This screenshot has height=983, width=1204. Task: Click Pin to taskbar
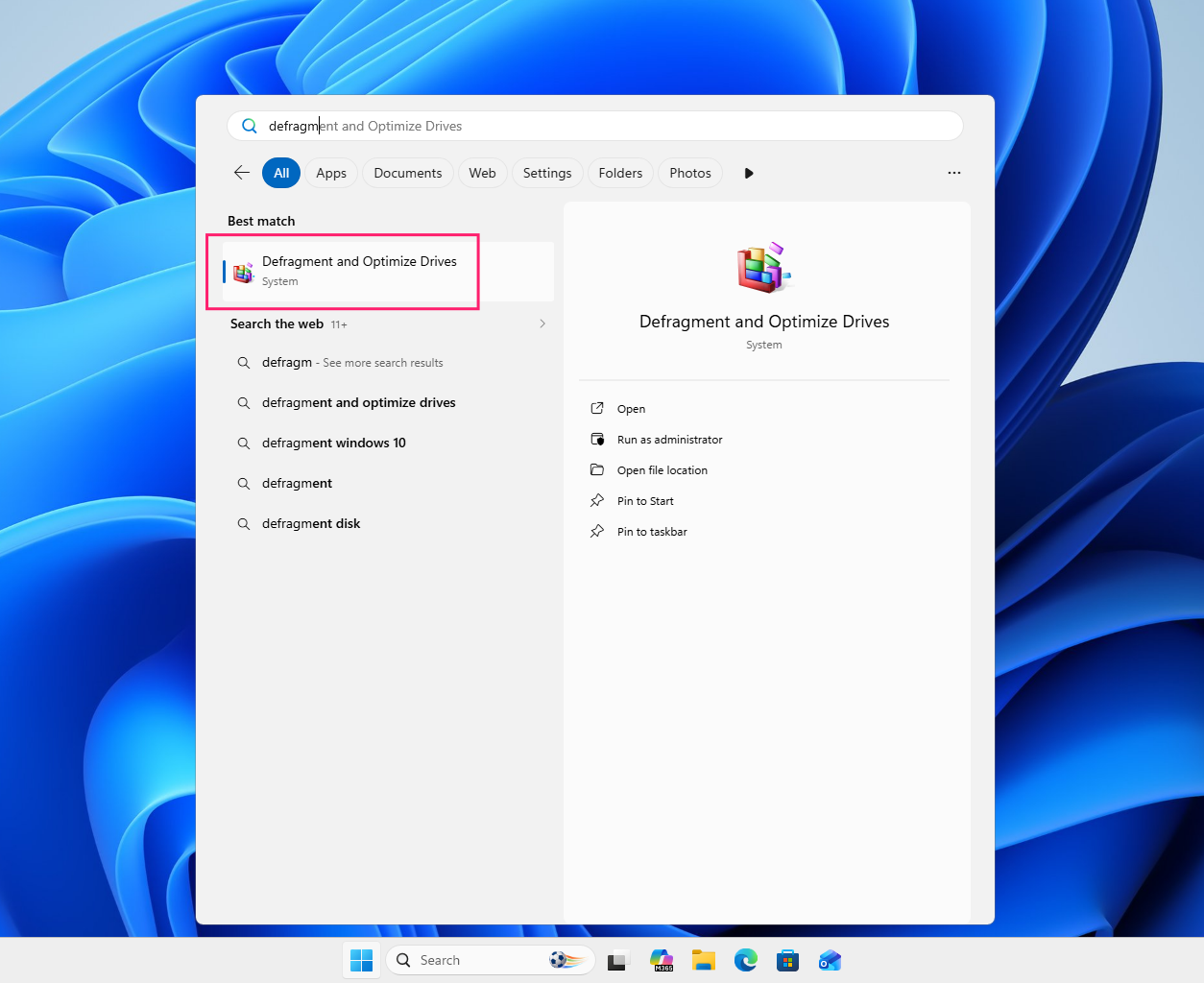click(652, 532)
